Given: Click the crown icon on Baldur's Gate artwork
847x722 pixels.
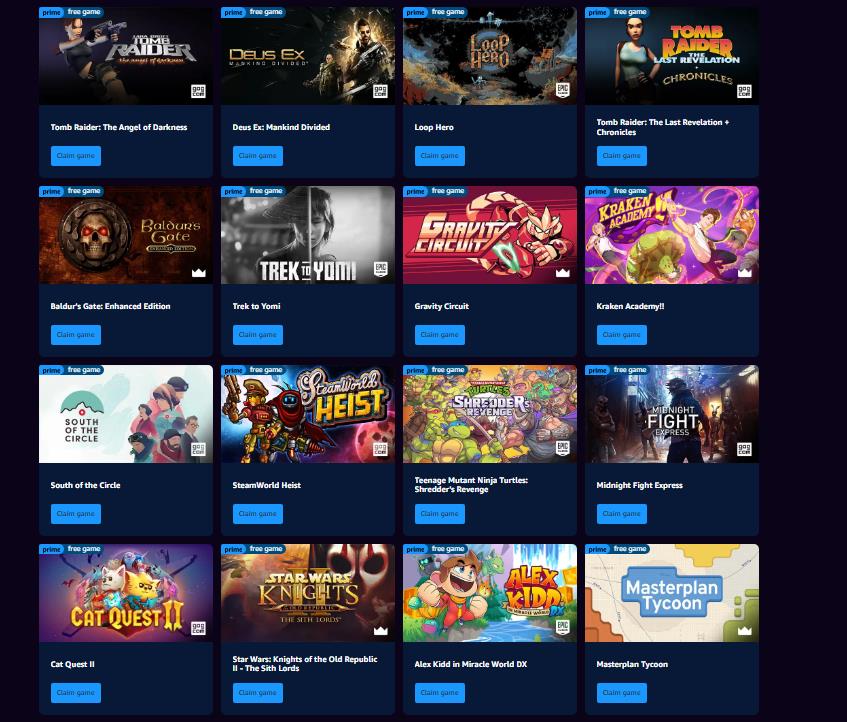Looking at the screenshot, I should [199, 273].
